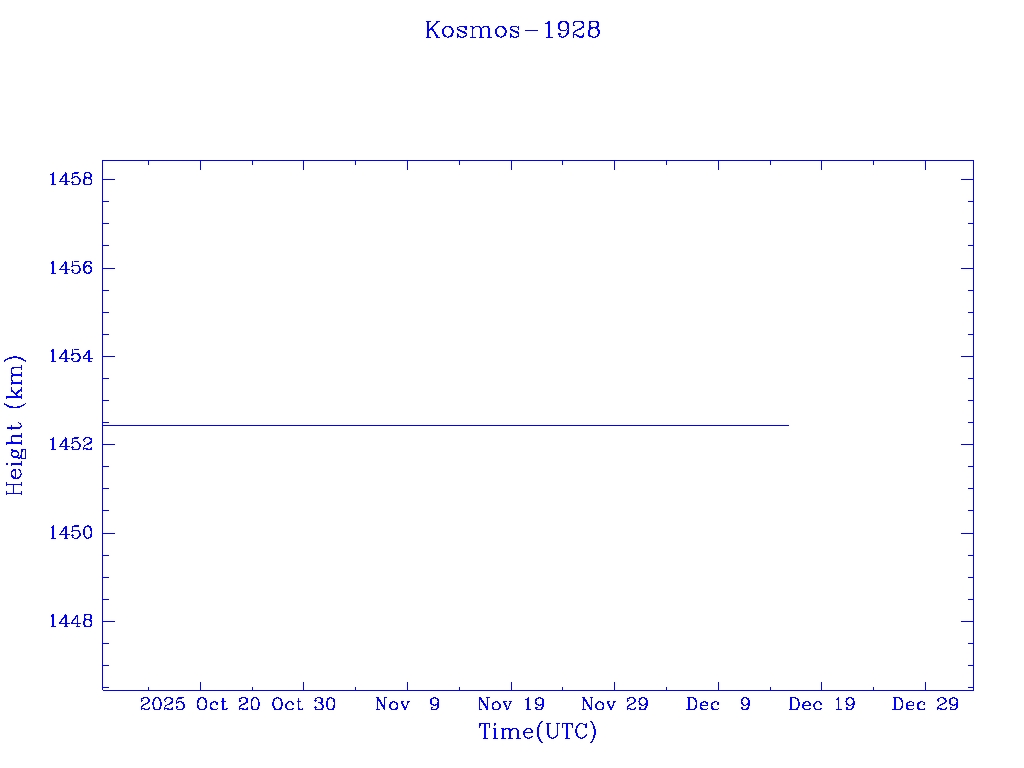This screenshot has width=1024, height=768.
Task: Click the 1454 value on the y-axis
Action: [x=70, y=357]
